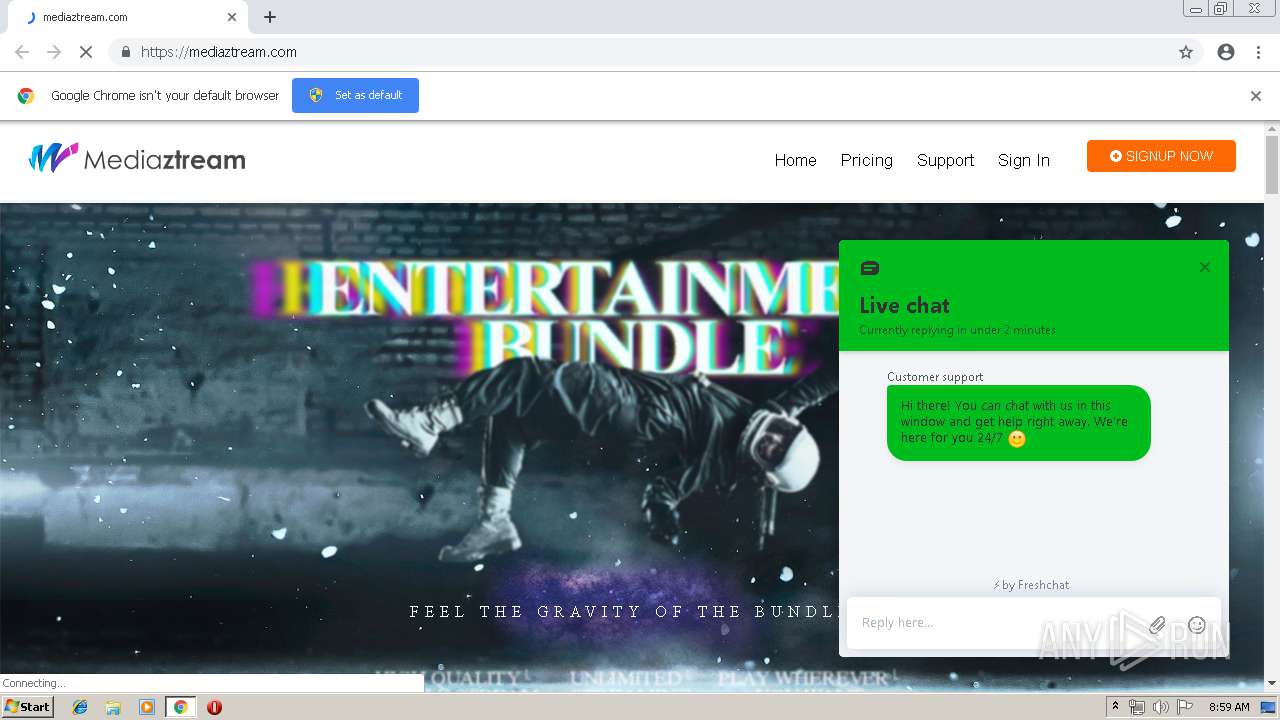Screen dimensions: 1280x720
Task: Click the SIGNUP NOW button
Action: pyautogui.click(x=1161, y=156)
